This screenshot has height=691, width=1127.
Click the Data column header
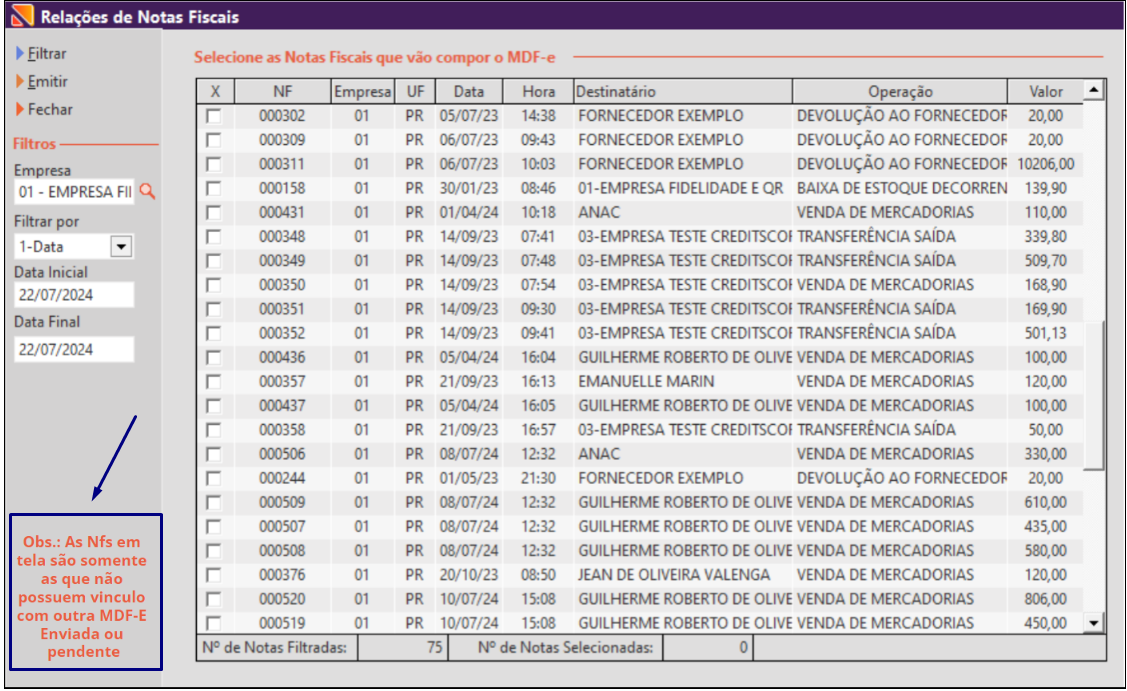coord(469,91)
